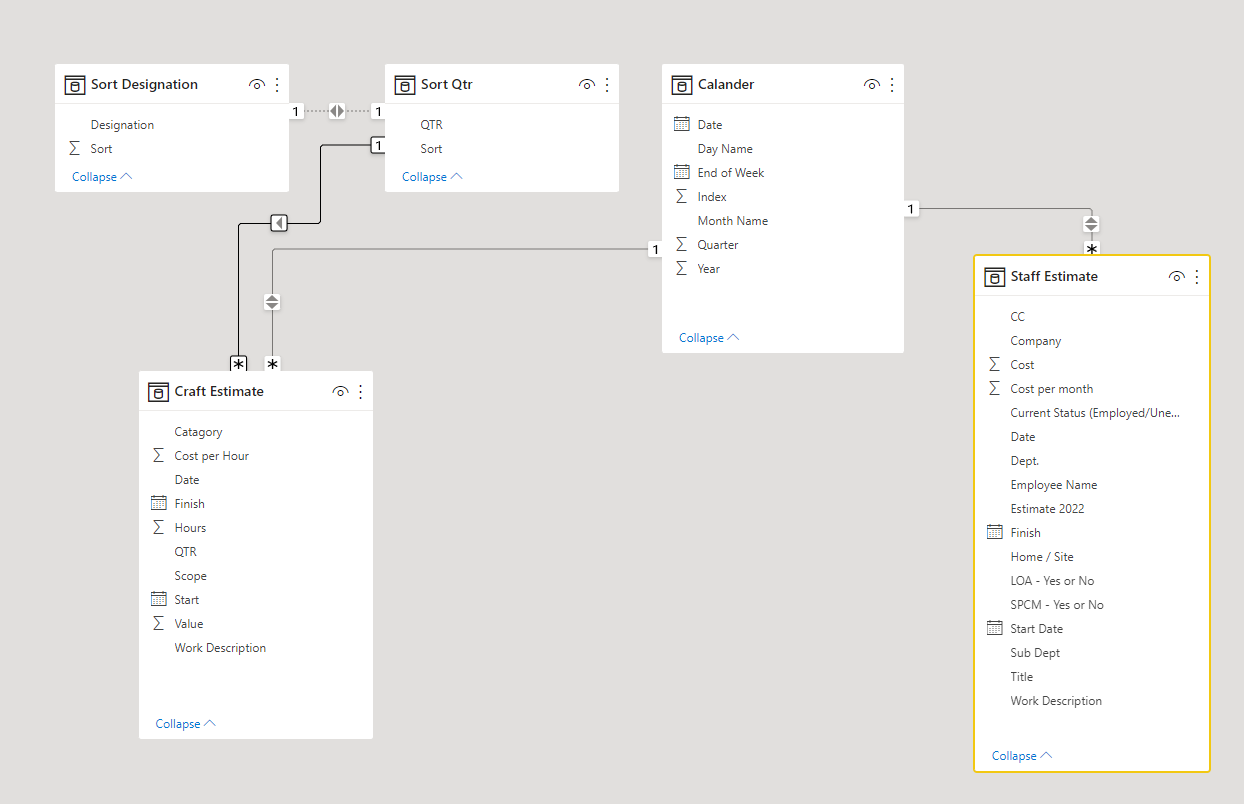This screenshot has height=804, width=1244.
Task: Click the sigma icon next to Index
Action: [682, 197]
